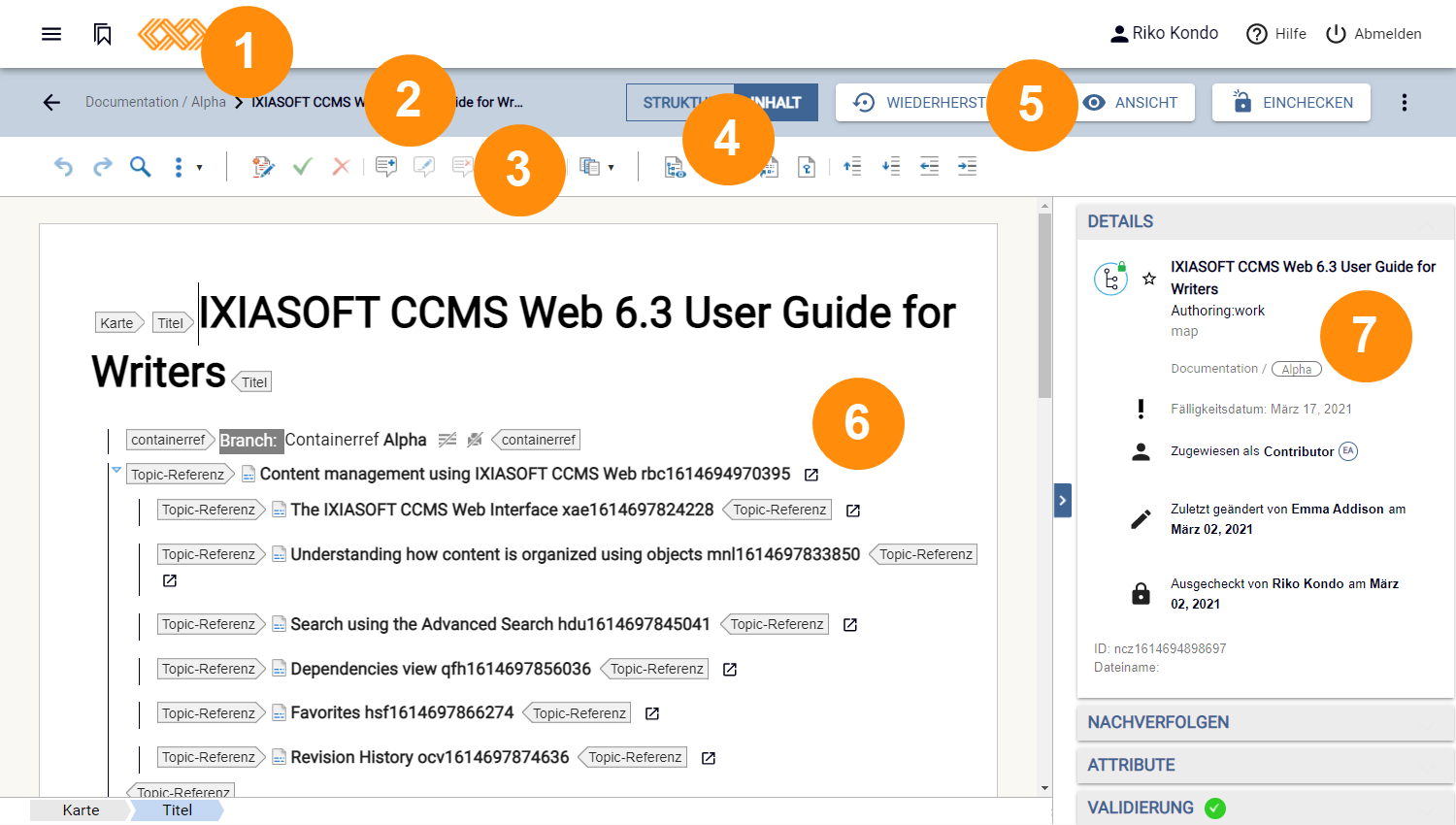
Task: Indent the selected element
Action: coord(967,167)
